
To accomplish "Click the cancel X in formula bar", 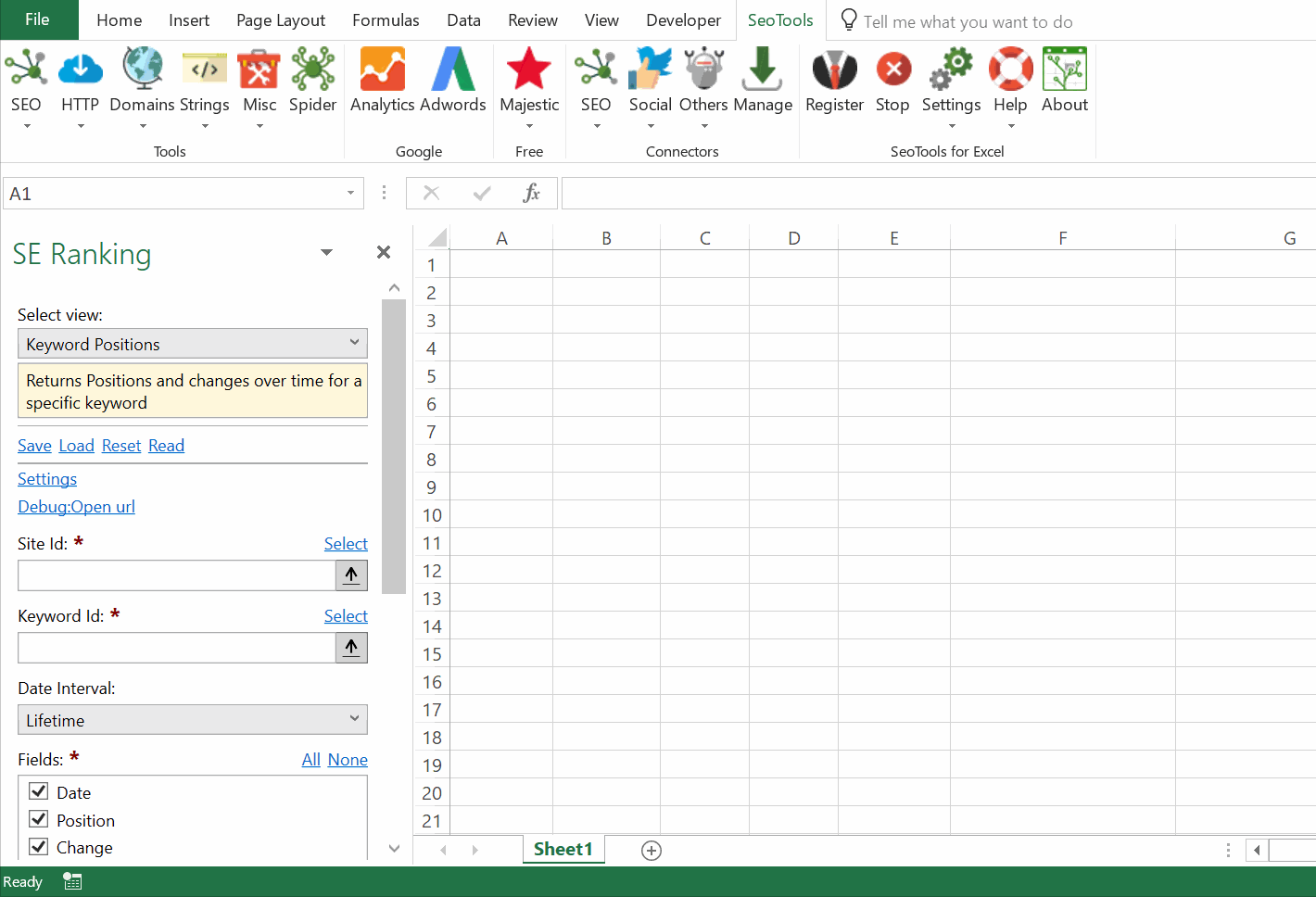I will 431,193.
